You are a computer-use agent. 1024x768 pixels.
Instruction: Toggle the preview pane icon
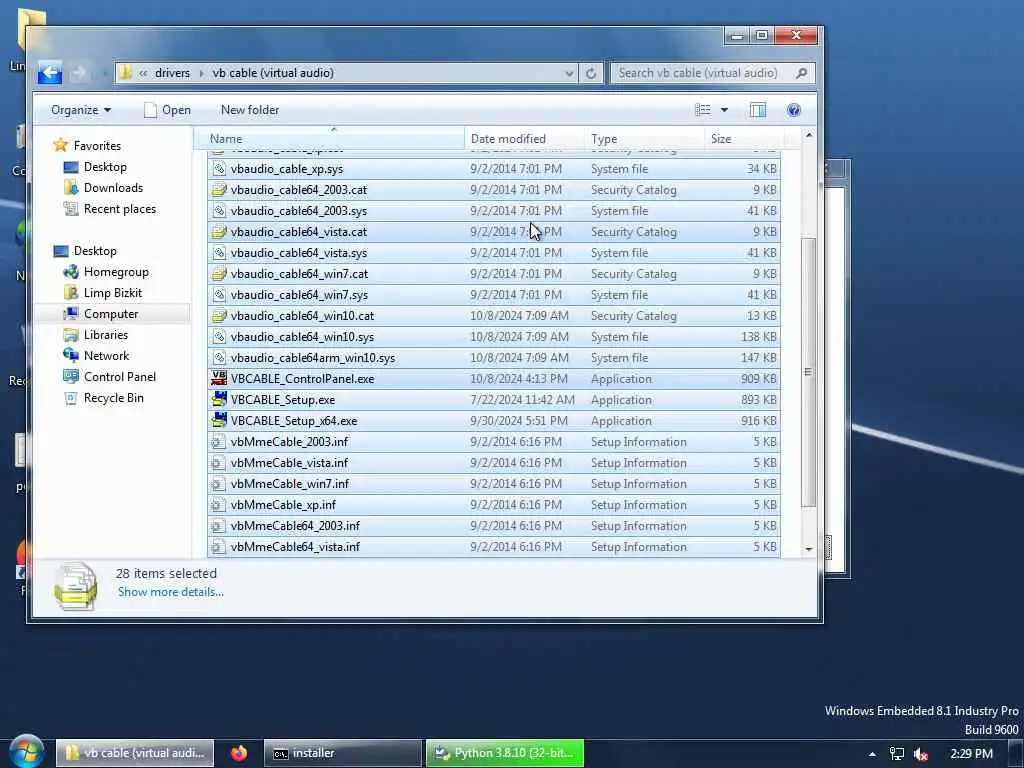pos(758,110)
